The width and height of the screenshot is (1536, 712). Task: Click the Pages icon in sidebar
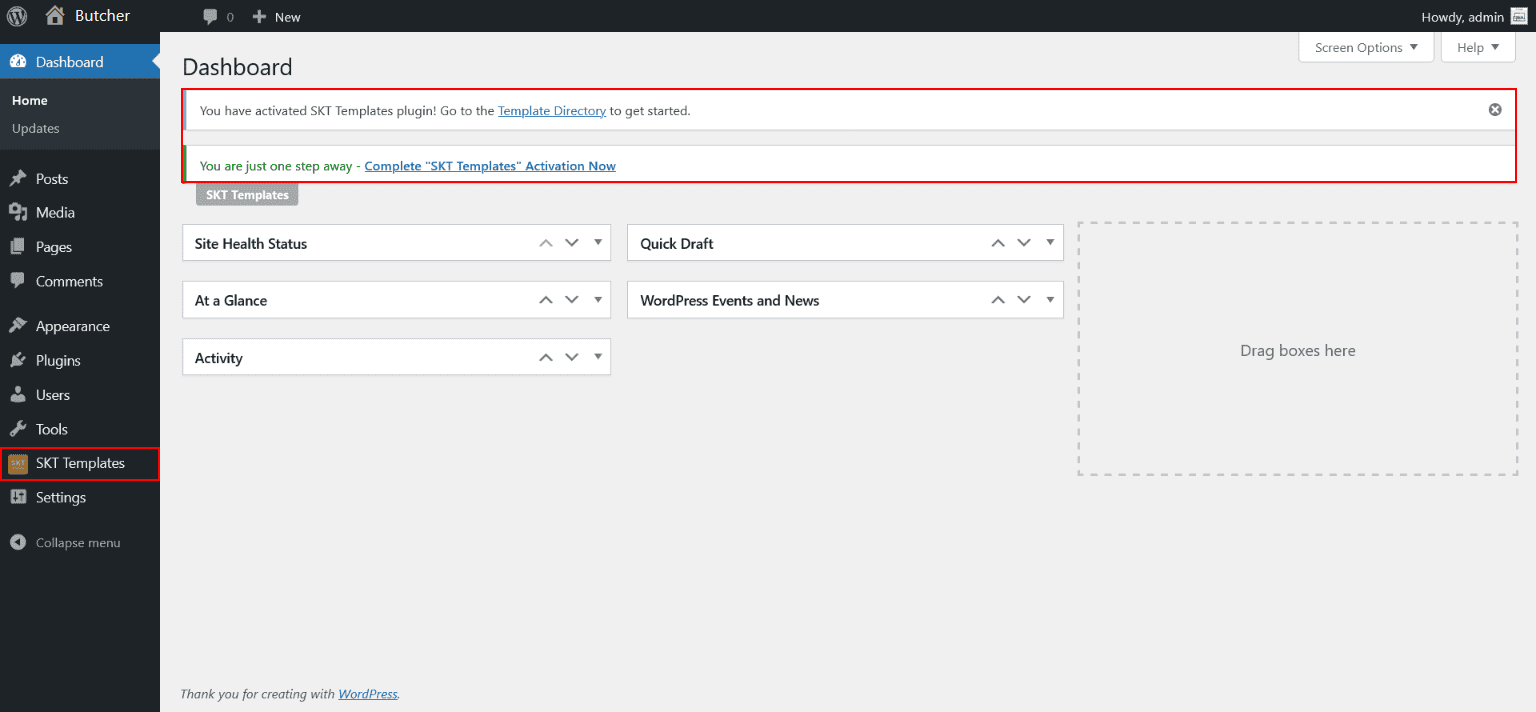[18, 247]
